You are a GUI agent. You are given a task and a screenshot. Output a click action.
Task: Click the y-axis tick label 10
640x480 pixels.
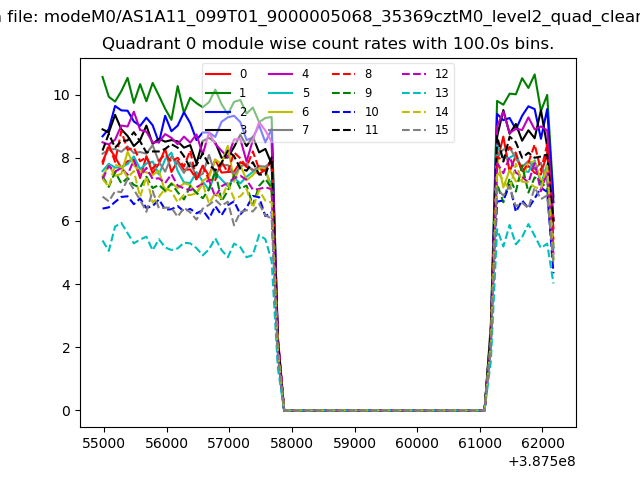(x=59, y=95)
